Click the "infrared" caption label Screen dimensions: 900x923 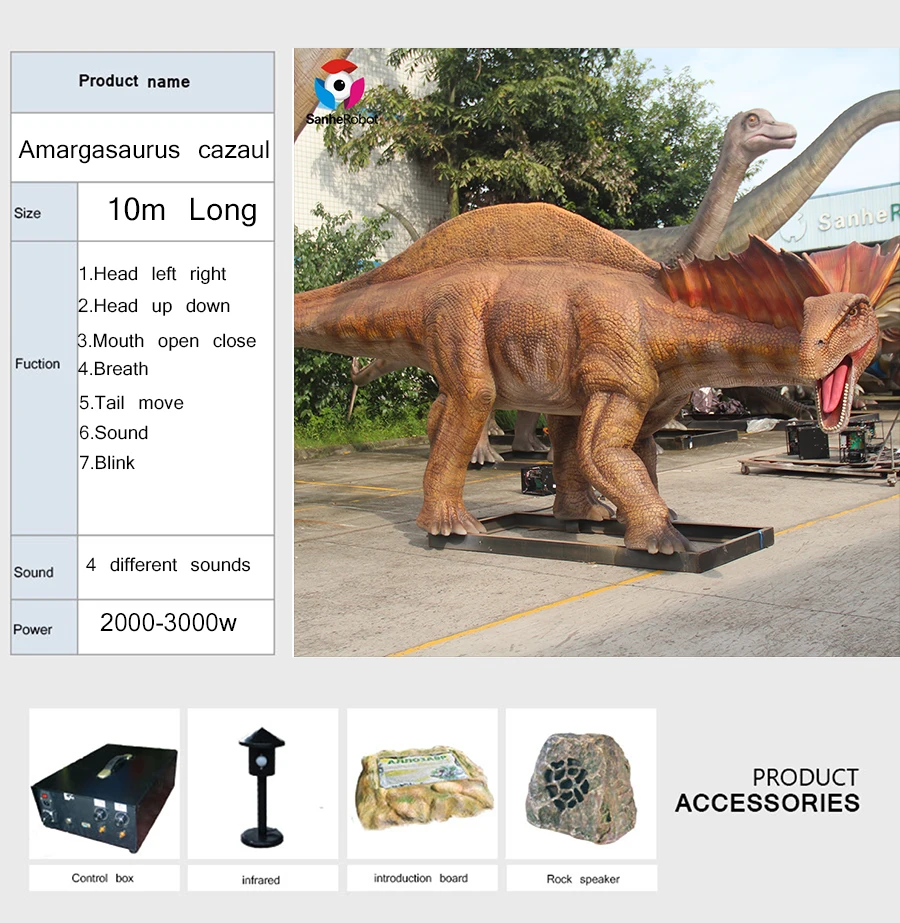(x=261, y=880)
